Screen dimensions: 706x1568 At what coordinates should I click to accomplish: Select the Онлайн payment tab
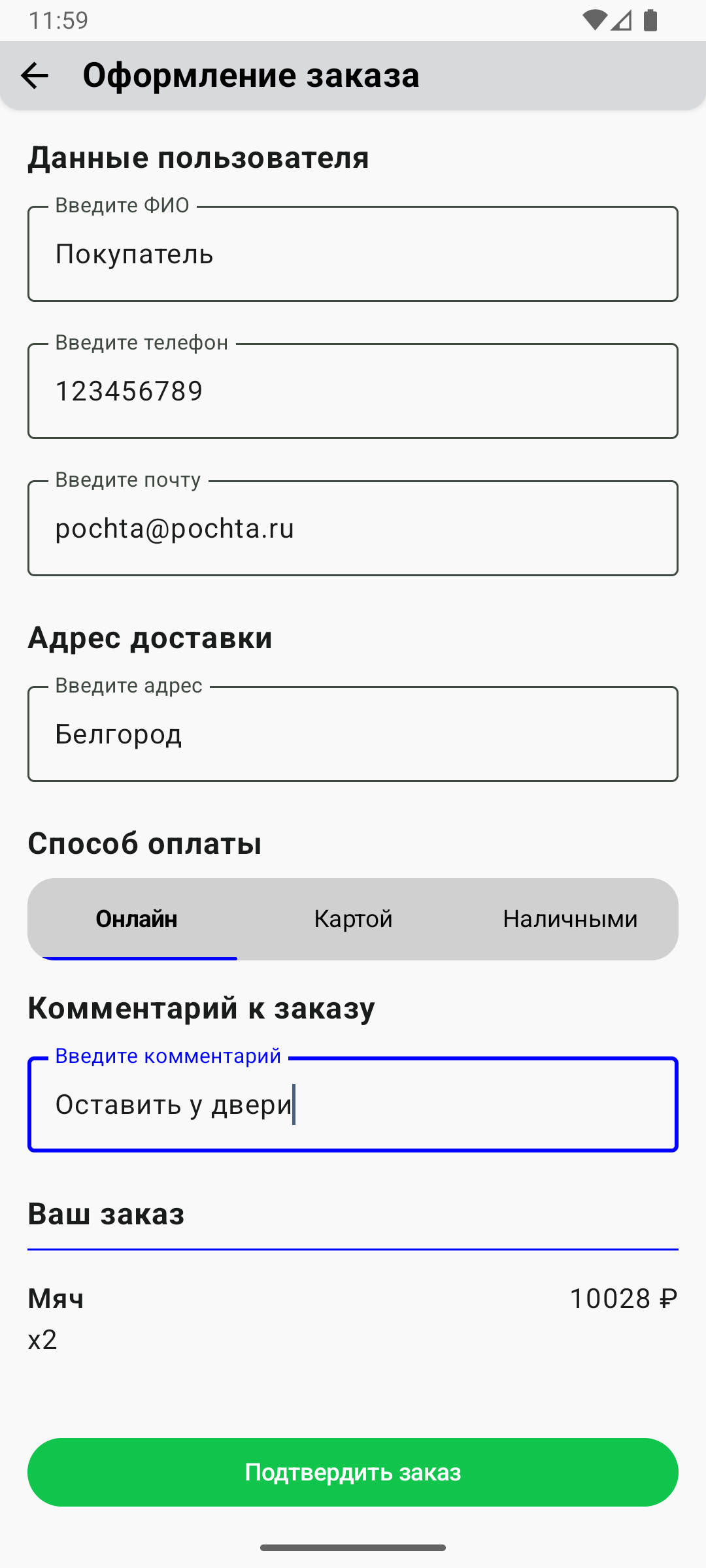137,919
